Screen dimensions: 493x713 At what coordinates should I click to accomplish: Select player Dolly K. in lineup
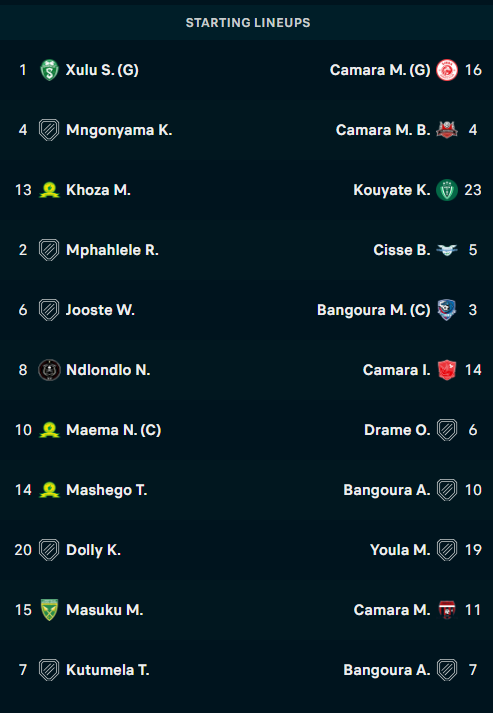pyautogui.click(x=93, y=550)
